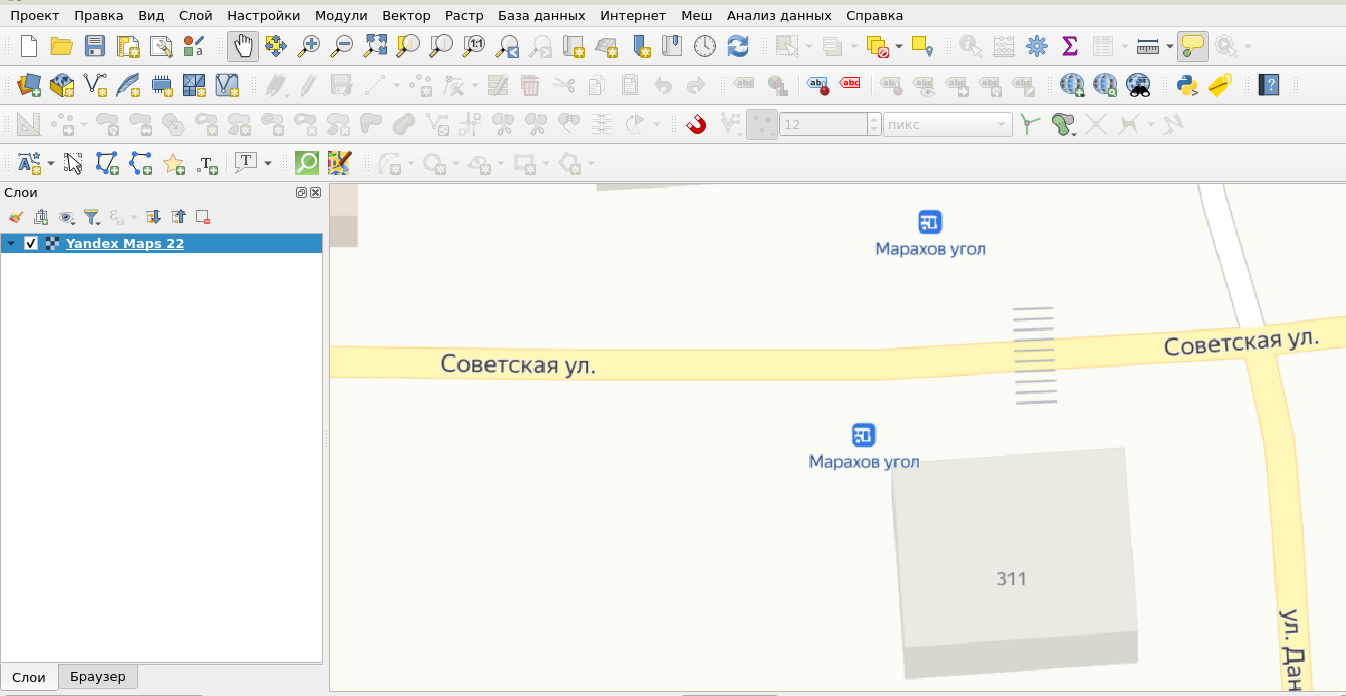Show the statistical summary panel
1346x696 pixels.
point(1069,46)
